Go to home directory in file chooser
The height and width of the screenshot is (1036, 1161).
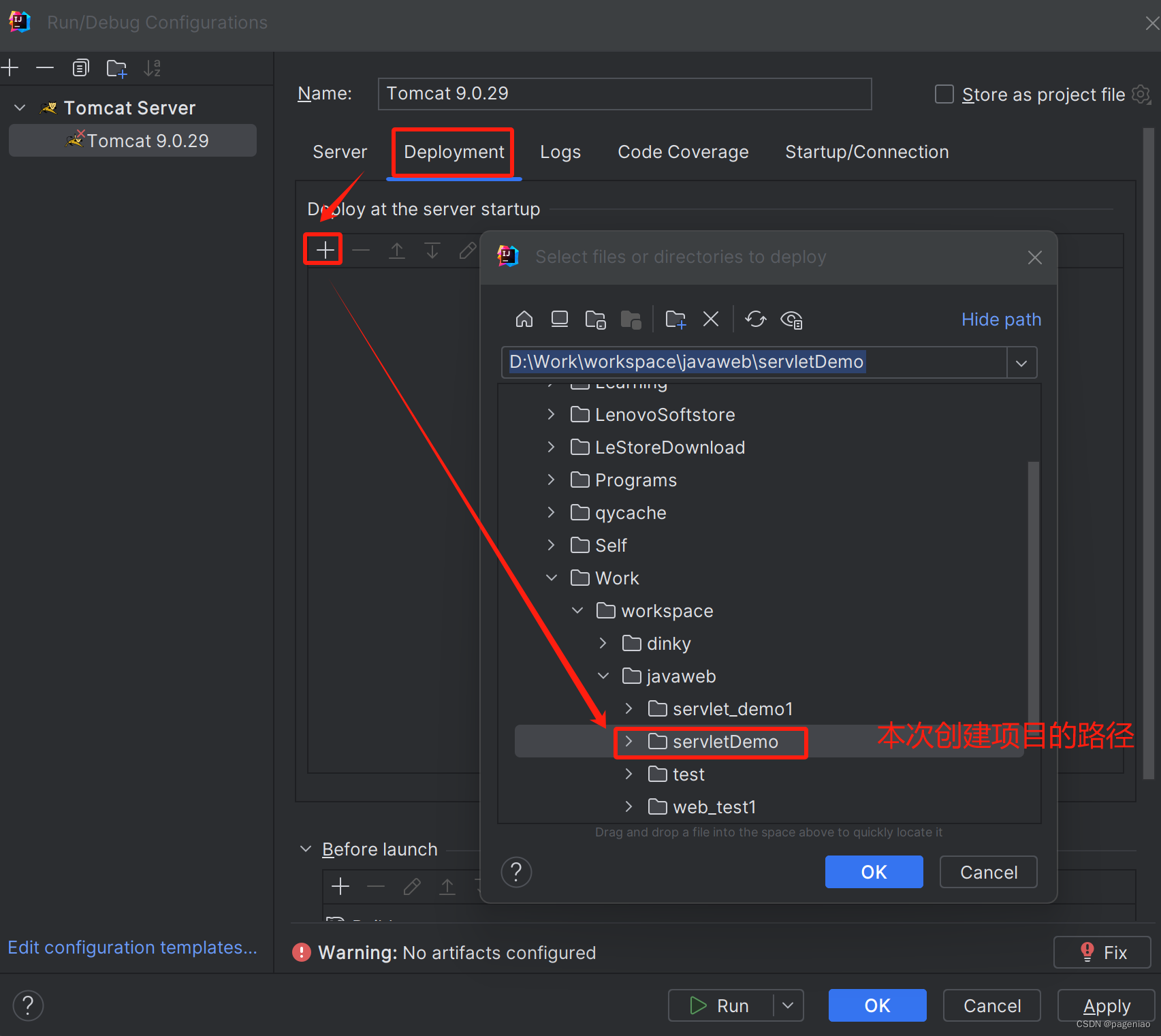[524, 319]
